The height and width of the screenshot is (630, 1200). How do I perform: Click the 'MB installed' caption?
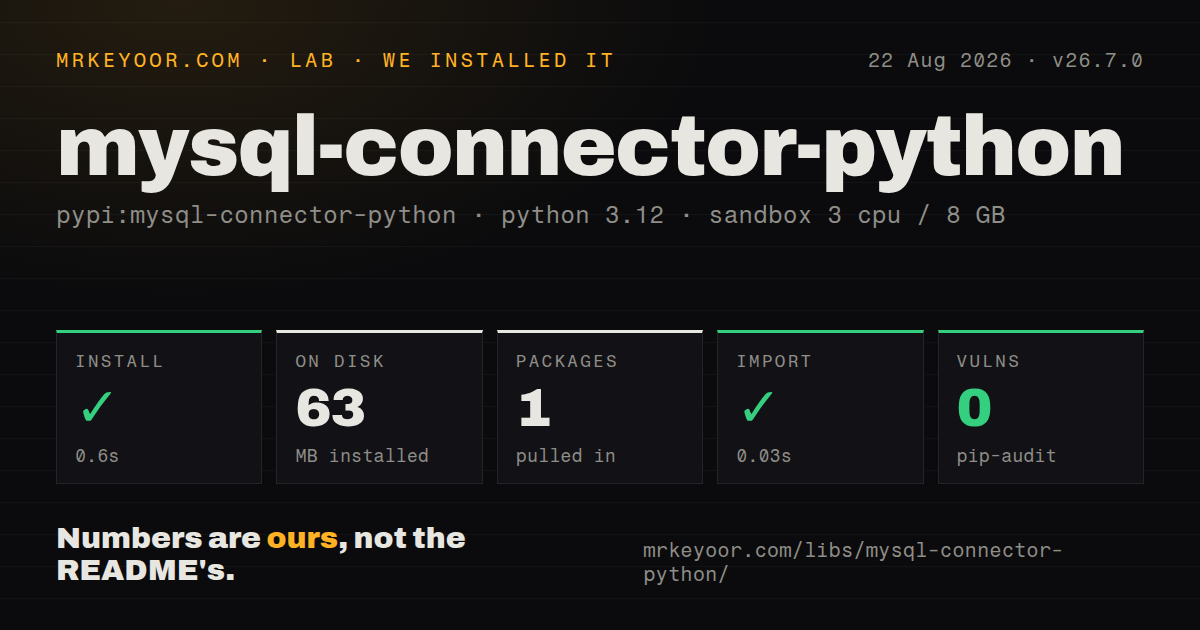pyautogui.click(x=362, y=456)
